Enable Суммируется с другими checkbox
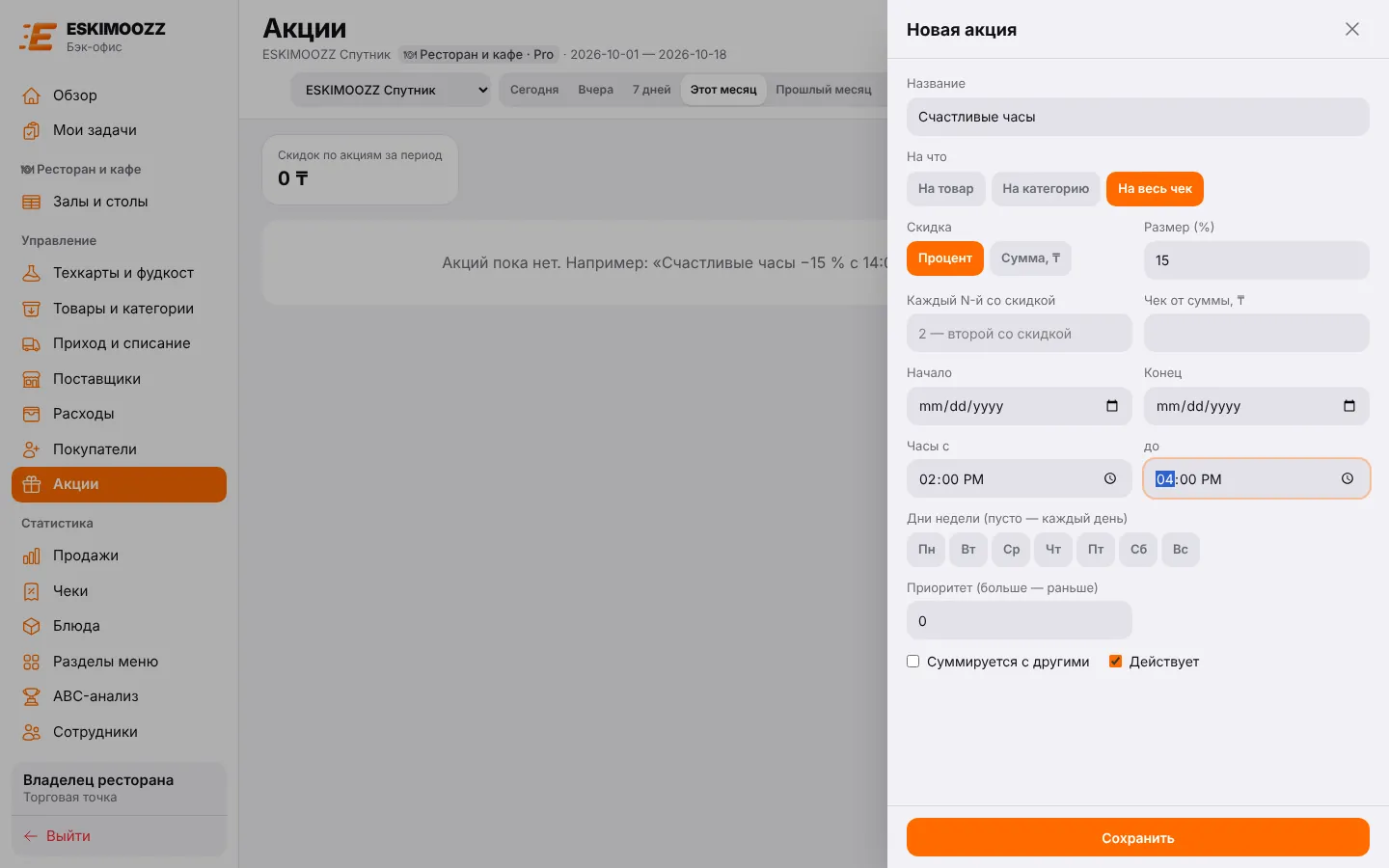Viewport: 1389px width, 868px height. point(913,662)
